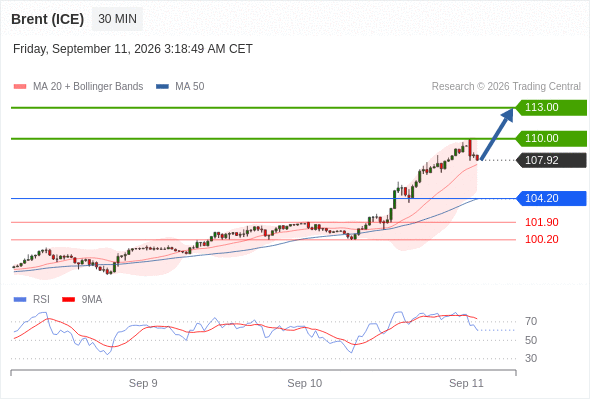Click the Sep 9 date axis label
590x400 pixels.
[x=143, y=383]
